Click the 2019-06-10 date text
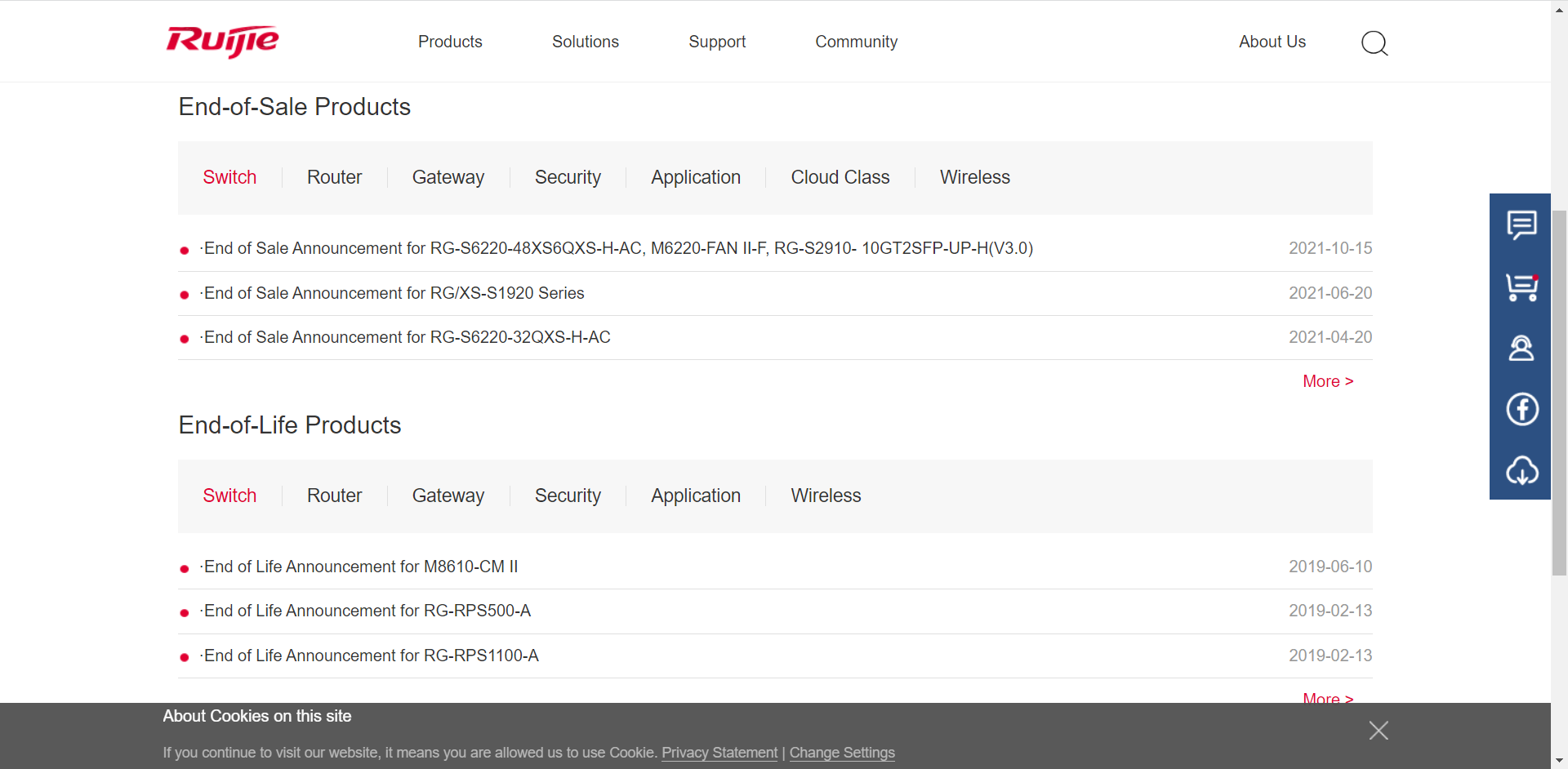This screenshot has height=769, width=1568. [1330, 567]
